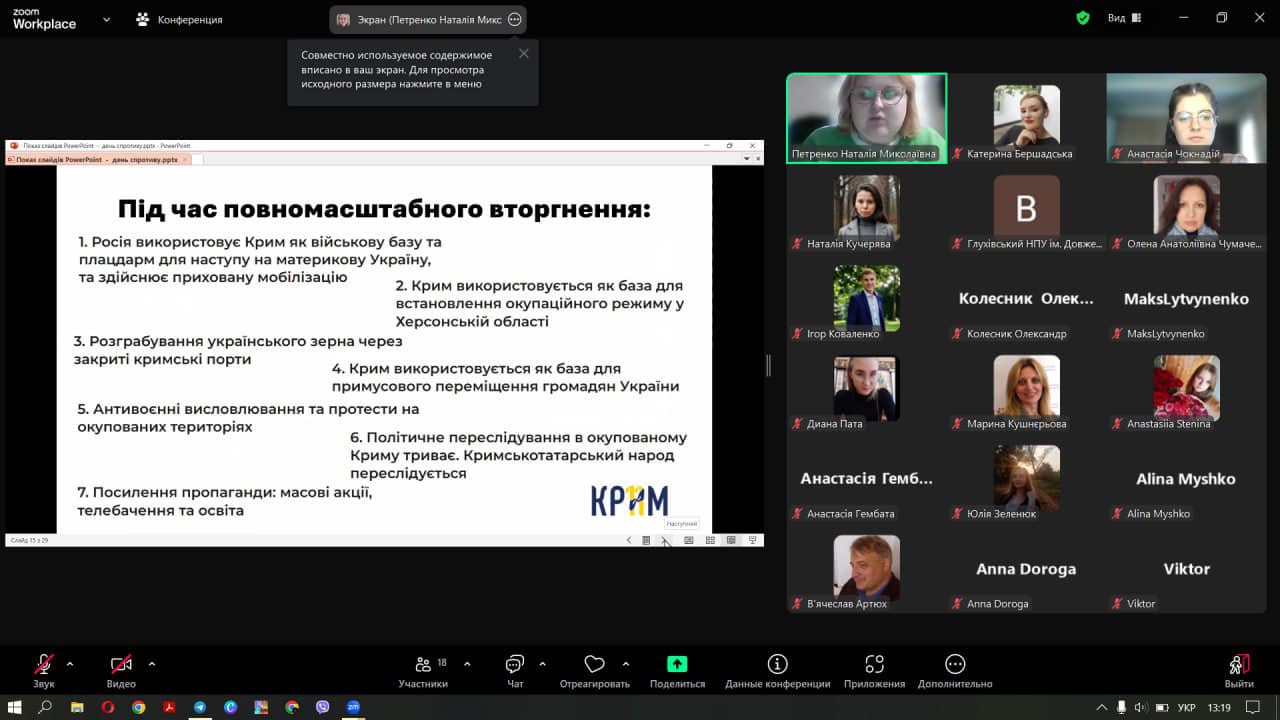The width and height of the screenshot is (1280, 720).
Task: Close the shared content notification popup
Action: click(x=524, y=53)
